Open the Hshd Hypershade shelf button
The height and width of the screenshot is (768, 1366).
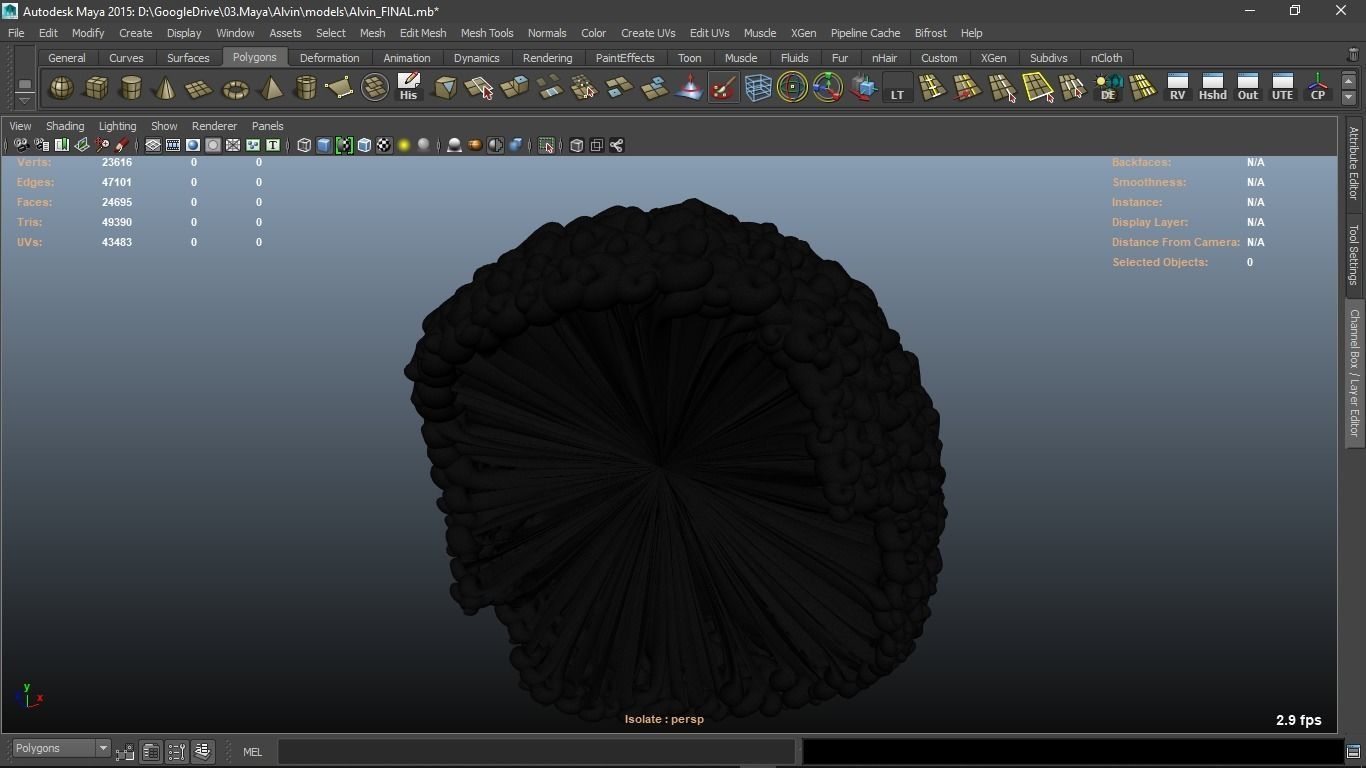pyautogui.click(x=1212, y=88)
